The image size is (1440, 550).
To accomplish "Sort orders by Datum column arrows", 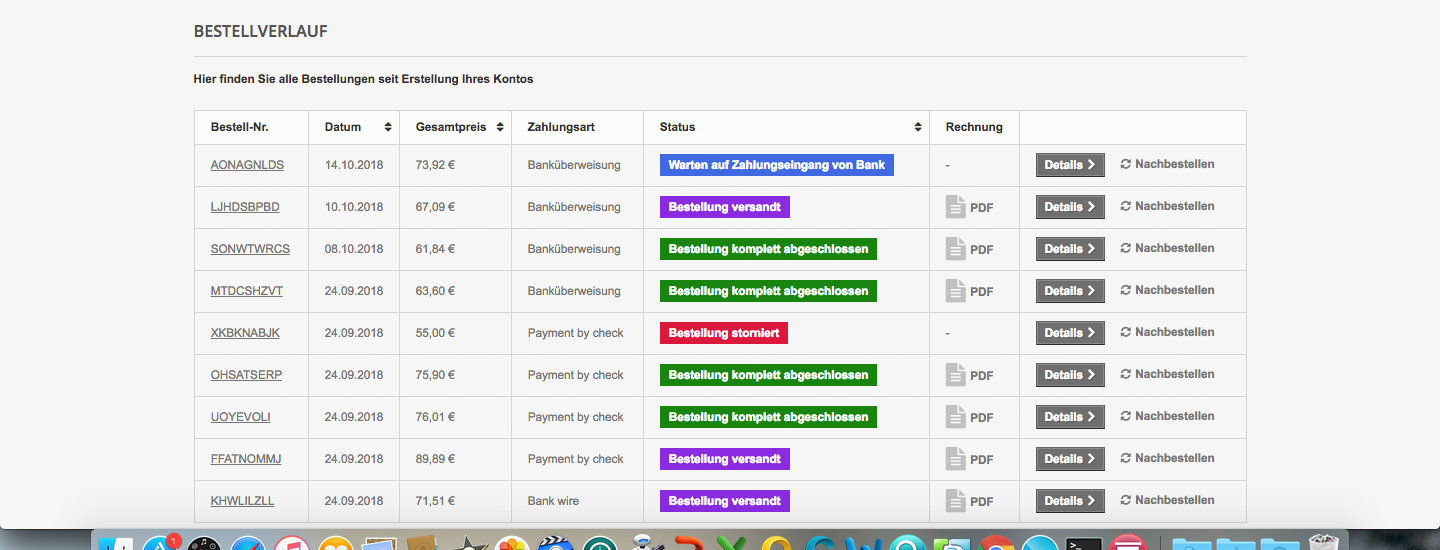I will (x=388, y=128).
